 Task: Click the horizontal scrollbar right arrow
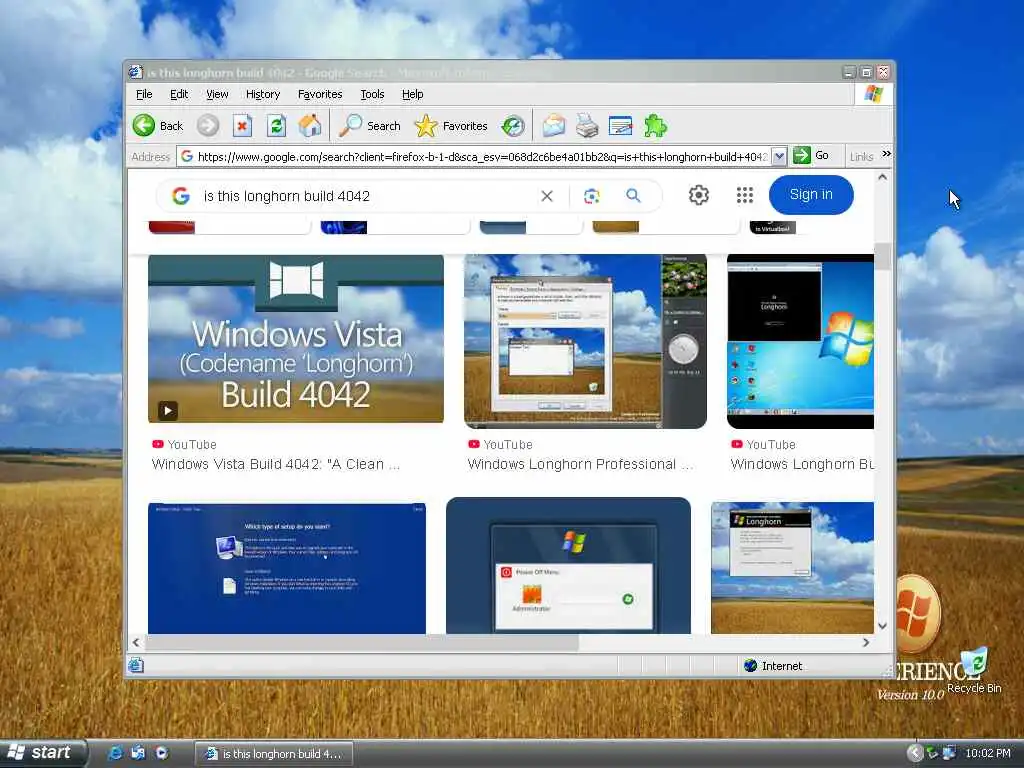tap(866, 643)
